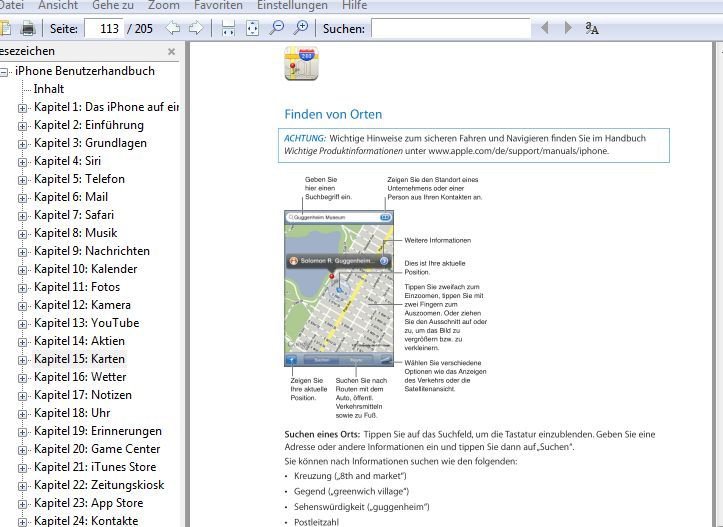Open the Zoom menu
The width and height of the screenshot is (723, 527).
point(164,5)
